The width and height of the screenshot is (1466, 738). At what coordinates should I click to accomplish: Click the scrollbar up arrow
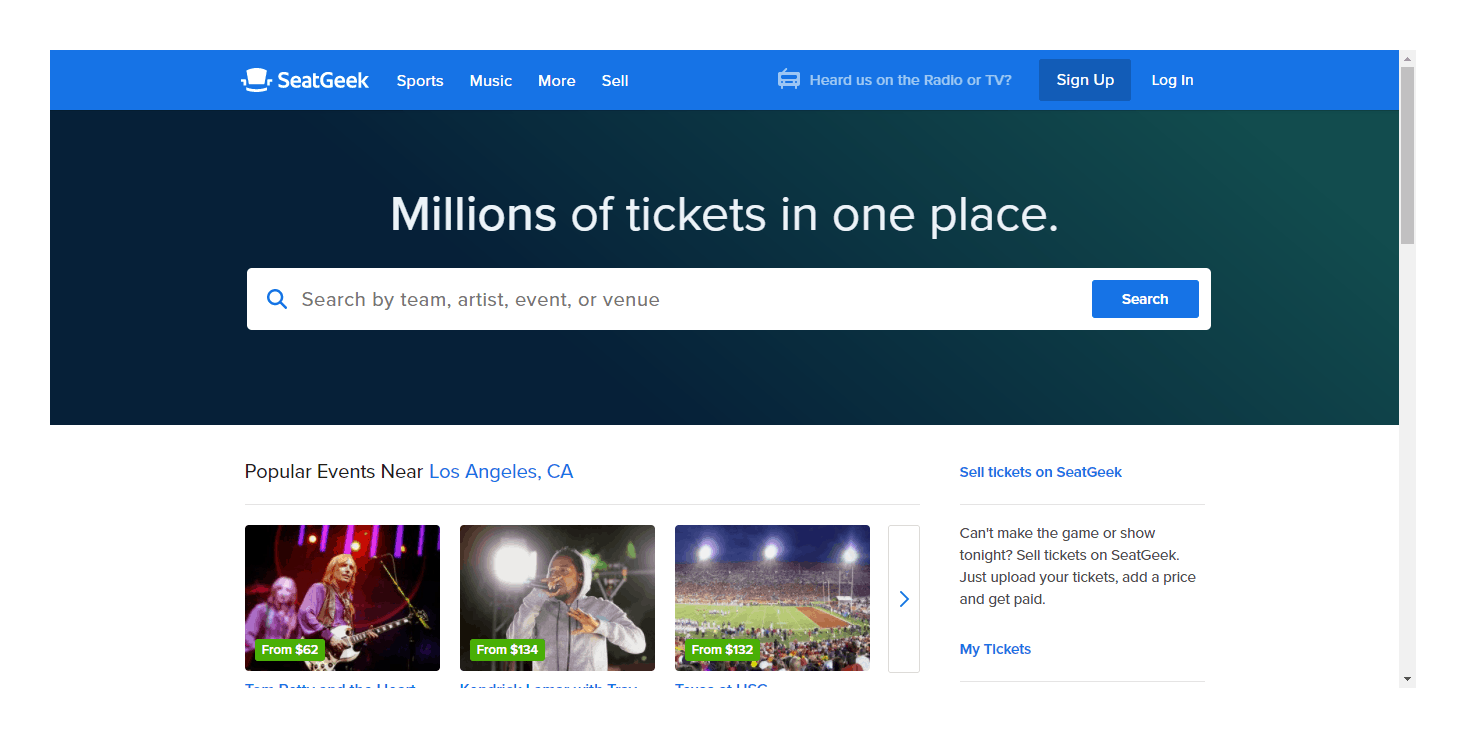pos(1407,58)
